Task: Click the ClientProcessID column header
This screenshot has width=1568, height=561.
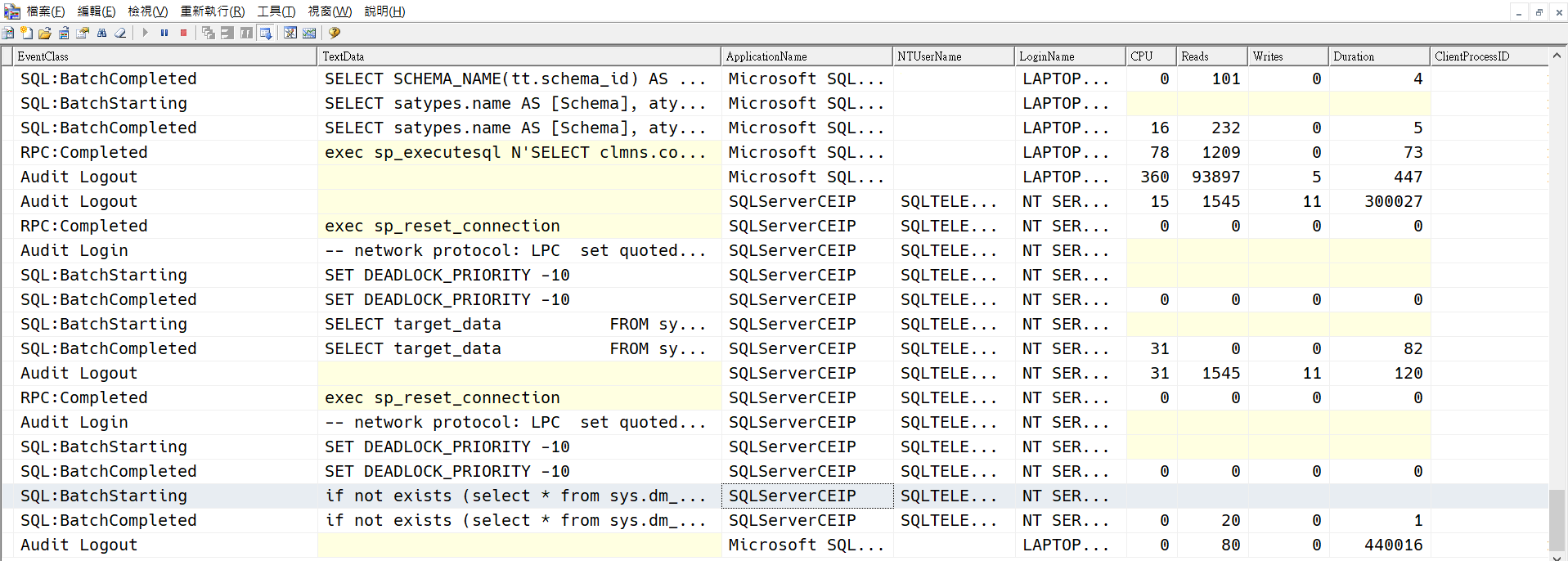Action: (1489, 56)
